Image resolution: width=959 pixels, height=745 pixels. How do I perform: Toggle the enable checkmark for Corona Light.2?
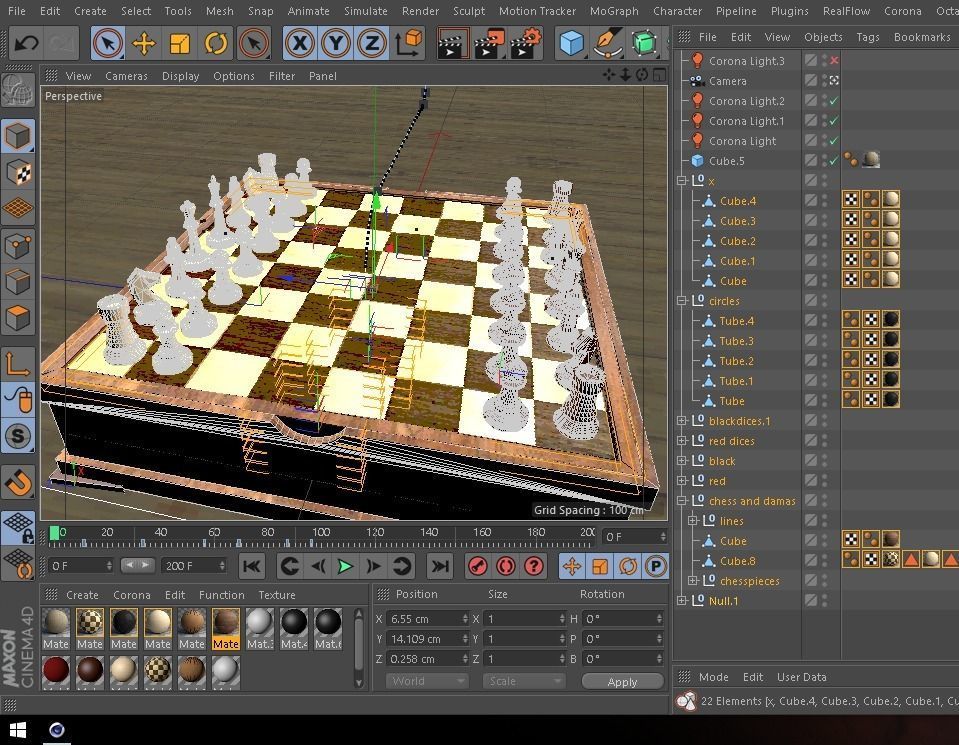point(834,100)
